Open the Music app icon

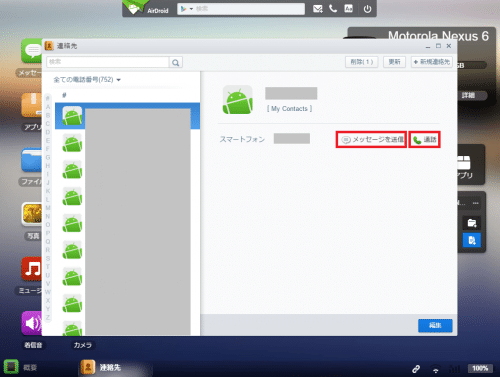click(x=32, y=269)
